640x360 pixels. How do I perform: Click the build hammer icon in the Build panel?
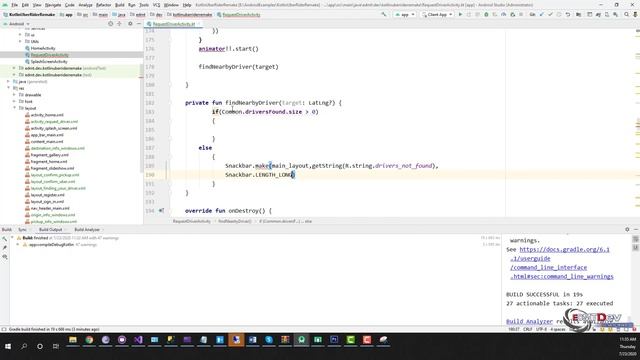pos(4,238)
